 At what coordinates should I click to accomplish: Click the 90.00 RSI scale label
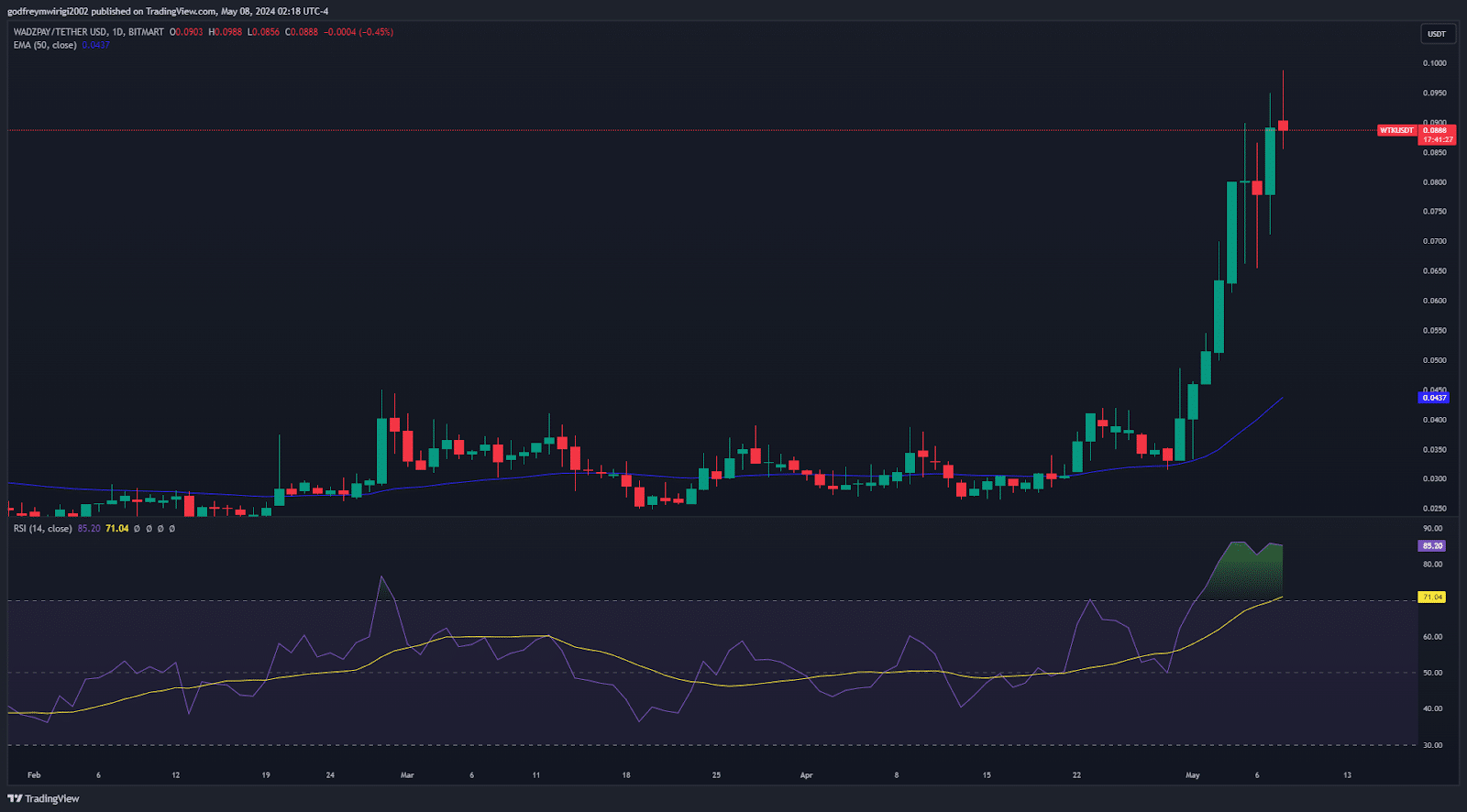coord(1432,529)
